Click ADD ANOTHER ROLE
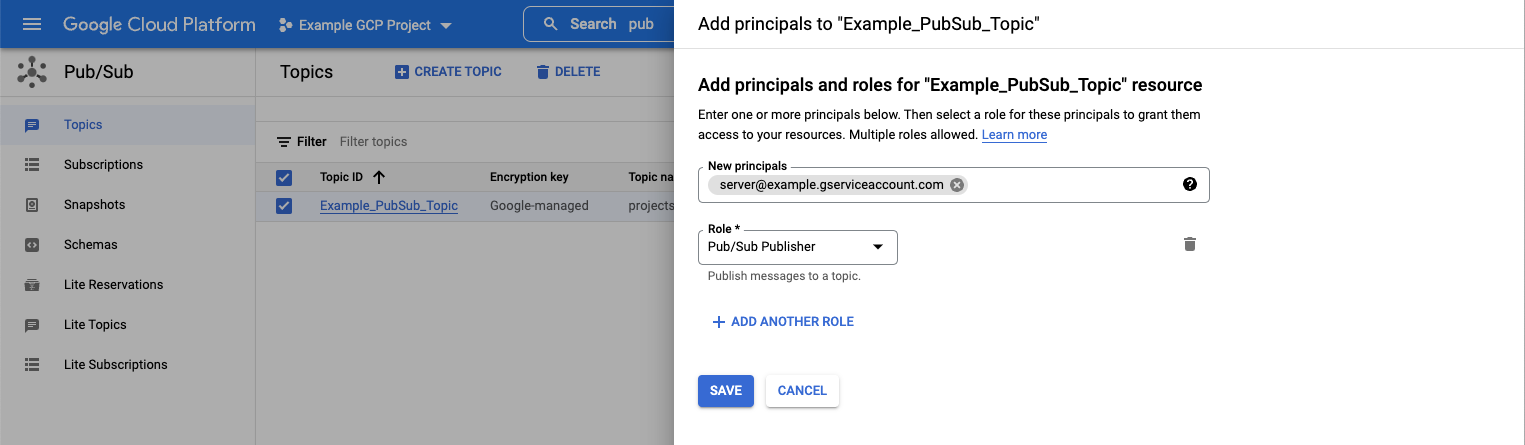1525x445 pixels. click(x=783, y=322)
